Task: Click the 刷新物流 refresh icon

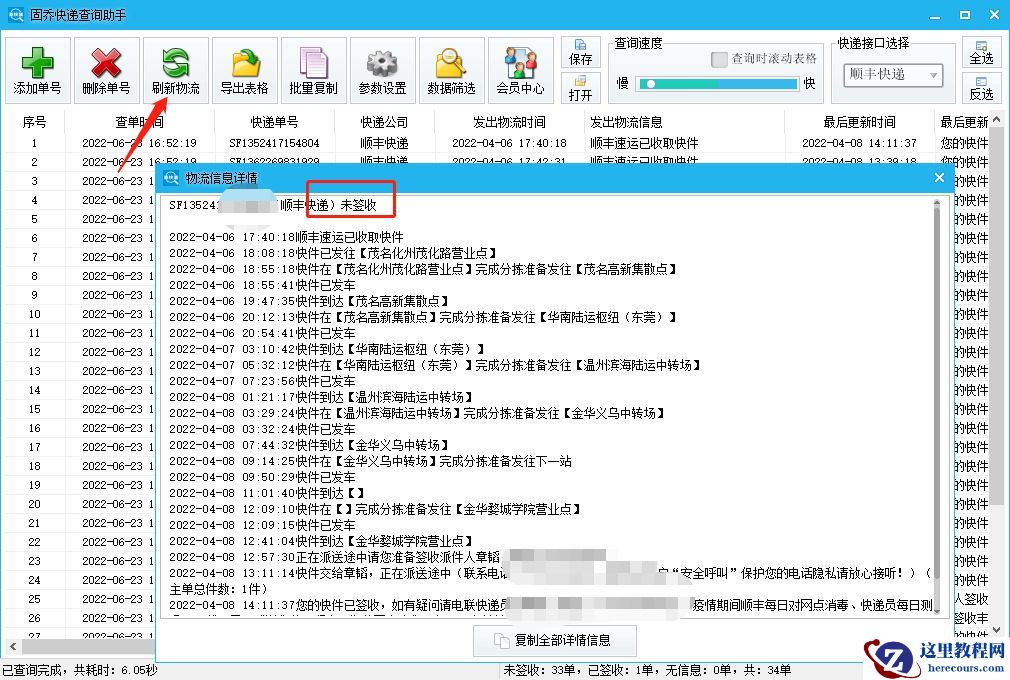Action: click(x=175, y=63)
